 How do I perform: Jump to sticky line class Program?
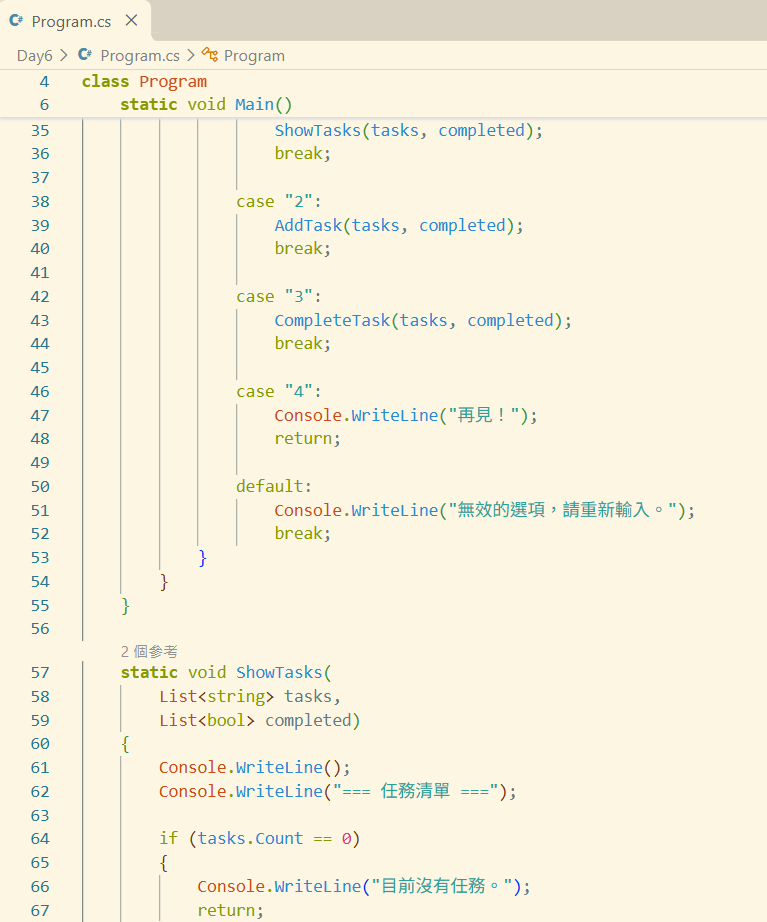[144, 81]
